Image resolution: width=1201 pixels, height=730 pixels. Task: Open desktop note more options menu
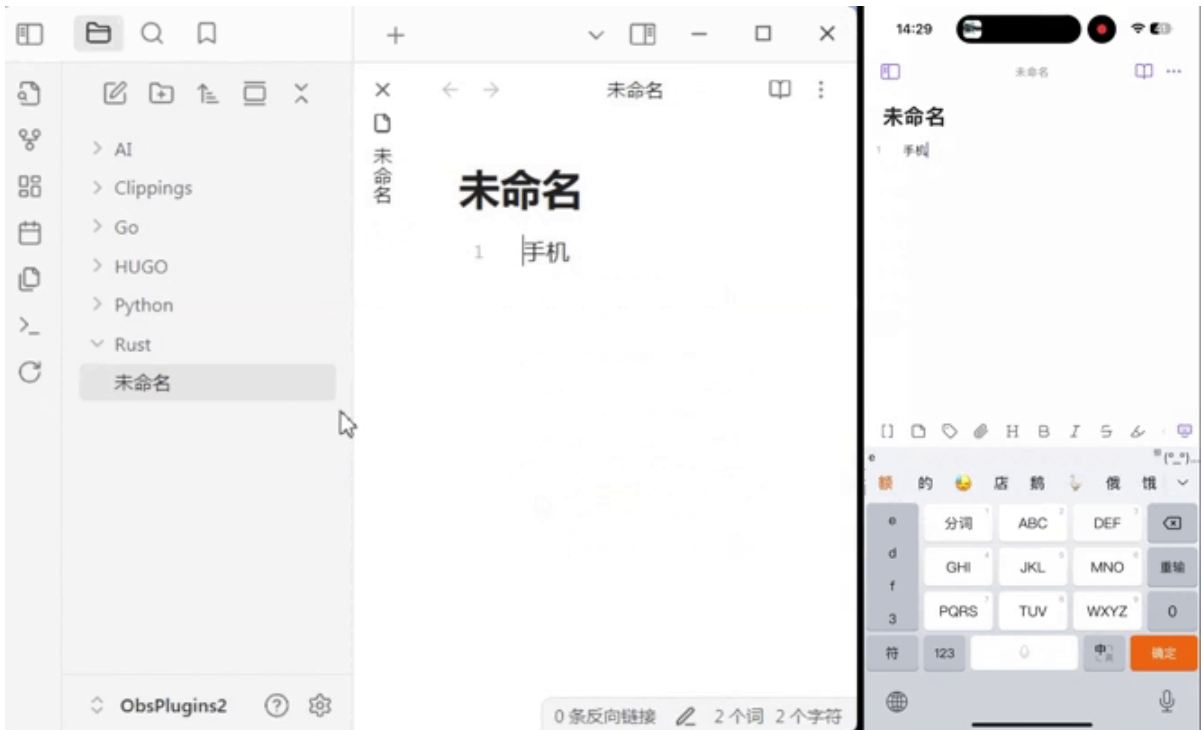point(820,90)
